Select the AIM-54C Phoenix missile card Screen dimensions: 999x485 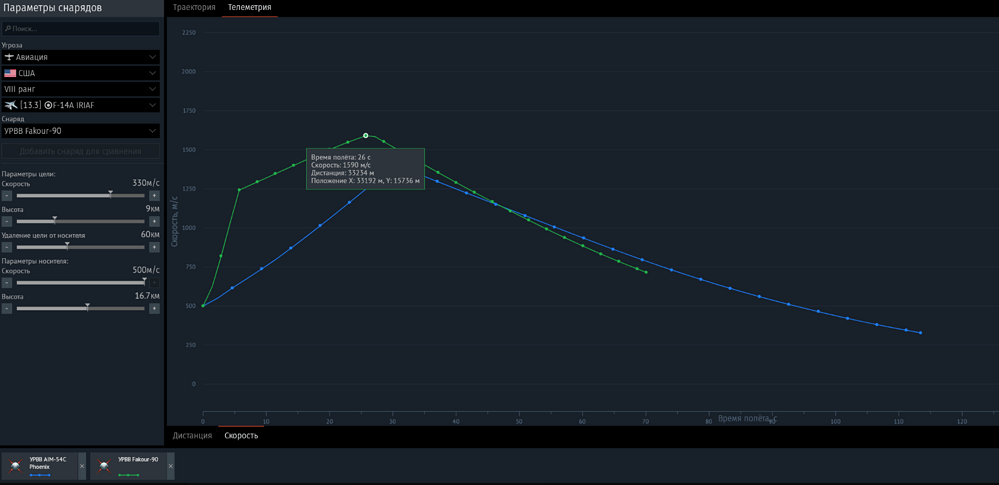[40, 467]
